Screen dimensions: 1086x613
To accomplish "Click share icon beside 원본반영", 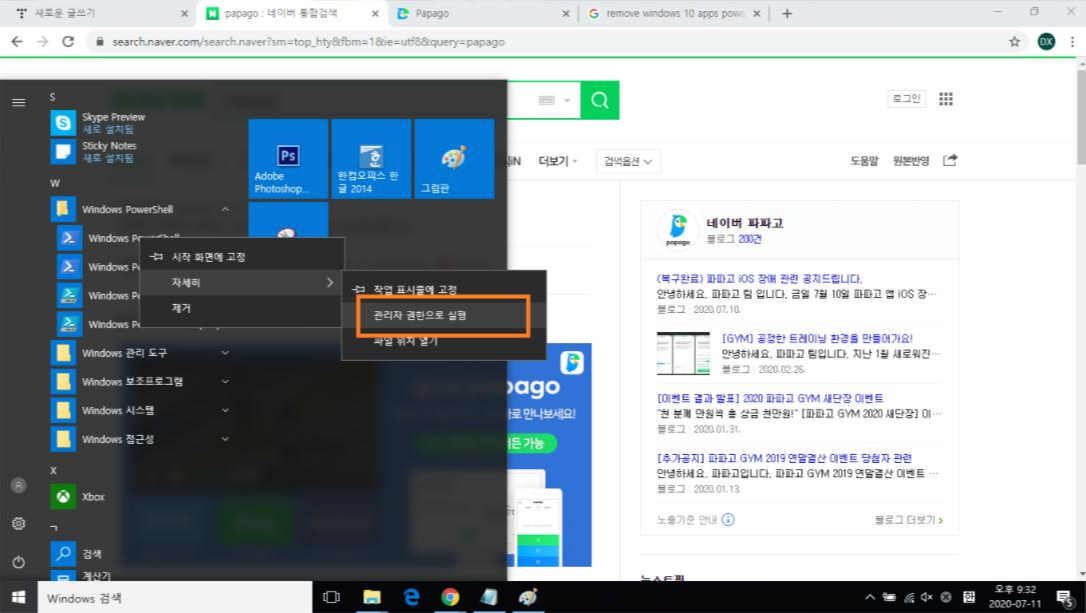I will click(x=950, y=161).
